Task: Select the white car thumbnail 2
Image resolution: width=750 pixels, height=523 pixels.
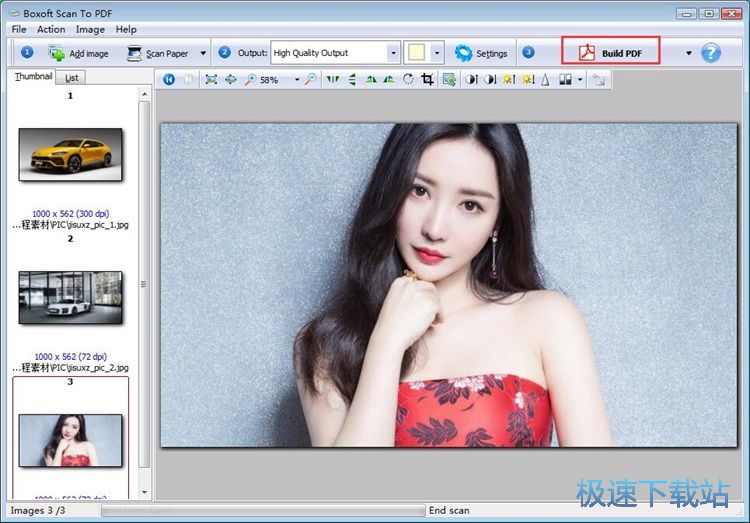Action: [x=70, y=297]
